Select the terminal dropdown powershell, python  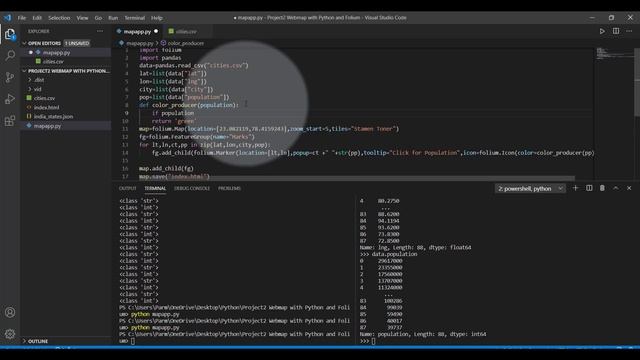click(x=530, y=189)
